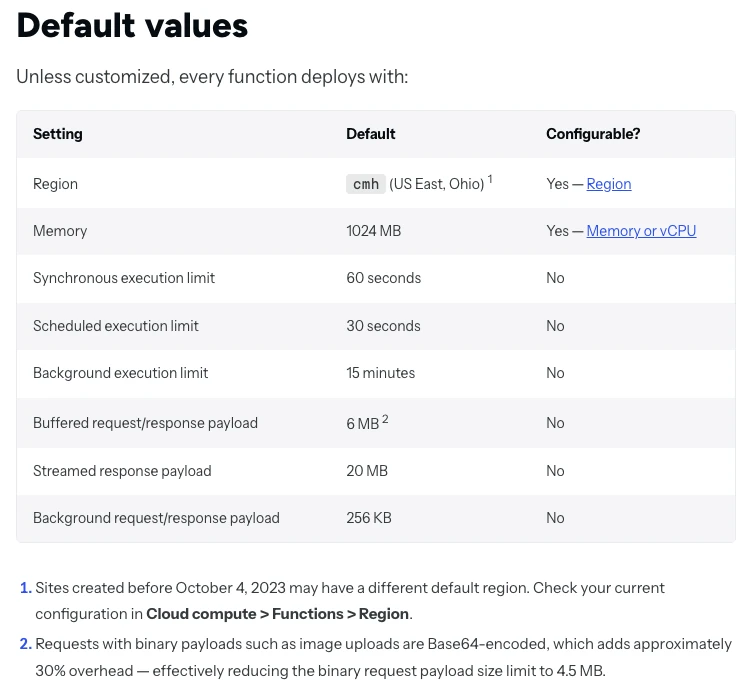Click 'No' in Streamed response payload row
Image resolution: width=755 pixels, height=680 pixels.
(x=555, y=471)
